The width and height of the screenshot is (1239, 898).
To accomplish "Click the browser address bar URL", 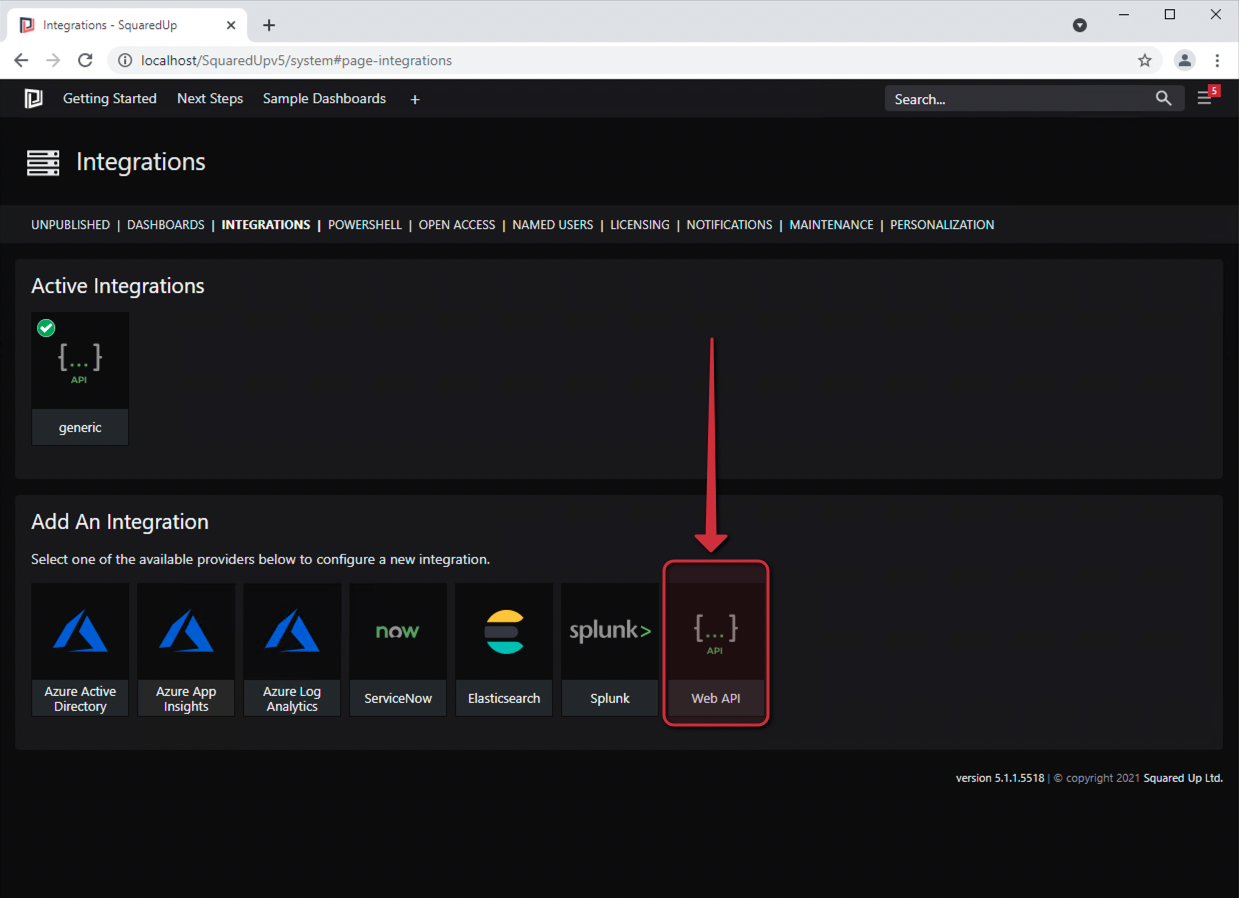I will [x=296, y=60].
